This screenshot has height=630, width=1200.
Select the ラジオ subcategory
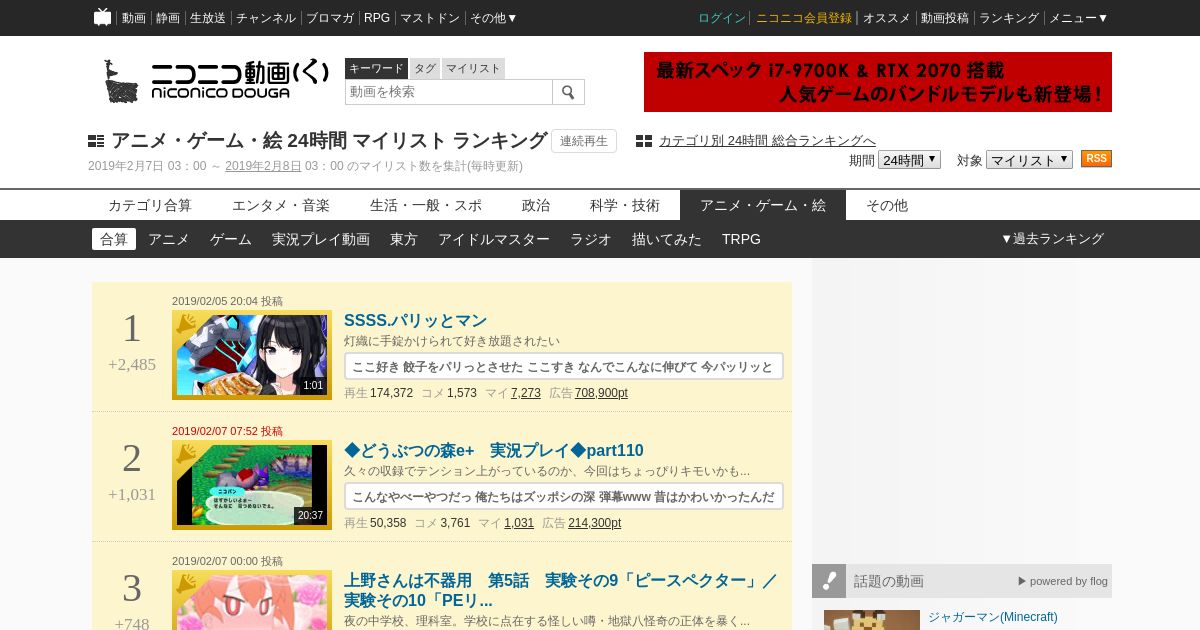[x=591, y=239]
